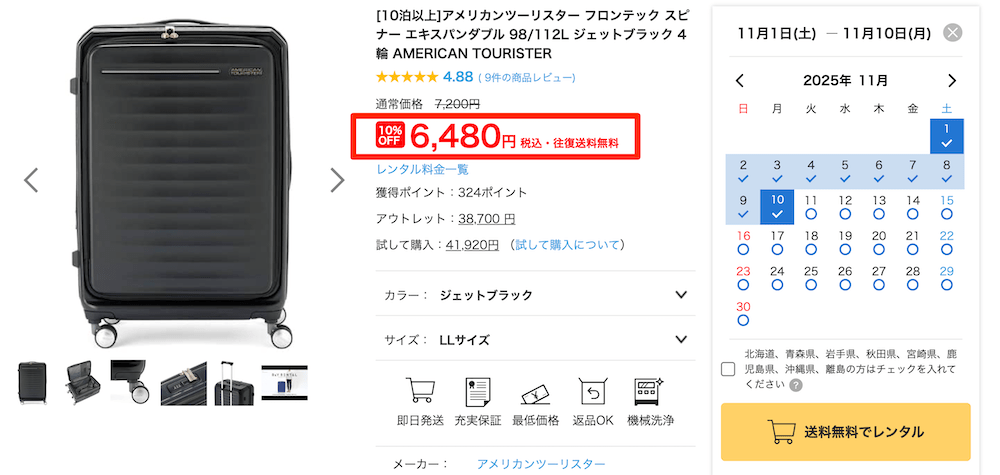Go to next month in calendar
The image size is (1000, 475).
pyautogui.click(x=952, y=81)
